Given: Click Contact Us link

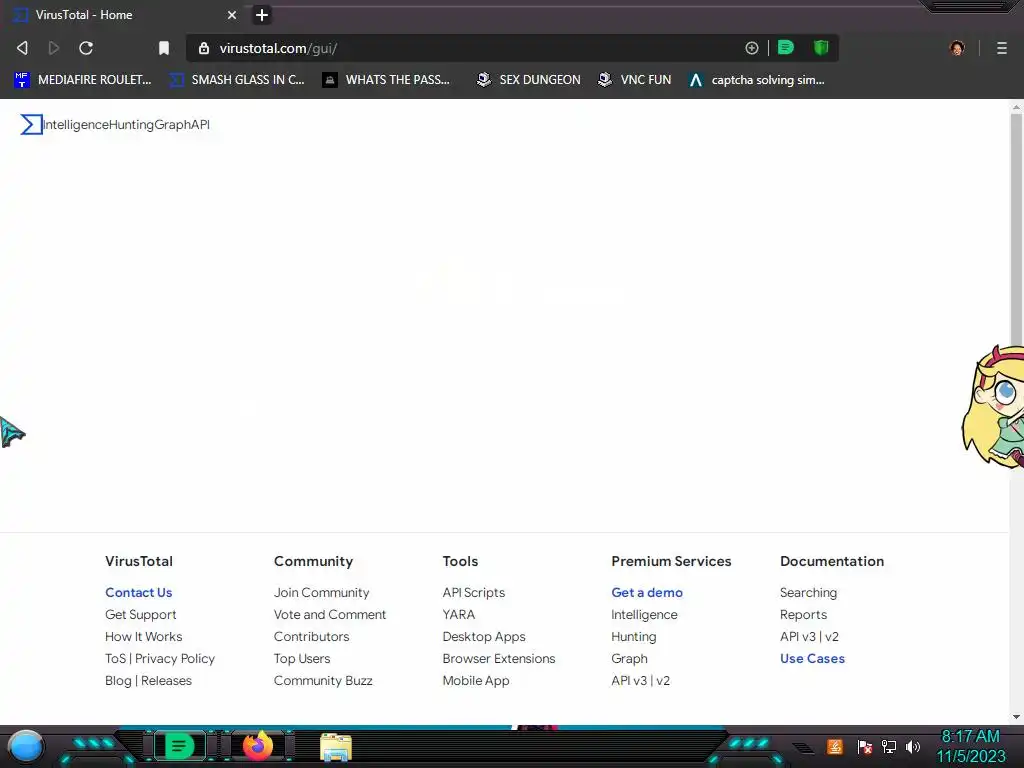Looking at the screenshot, I should click(x=138, y=592).
